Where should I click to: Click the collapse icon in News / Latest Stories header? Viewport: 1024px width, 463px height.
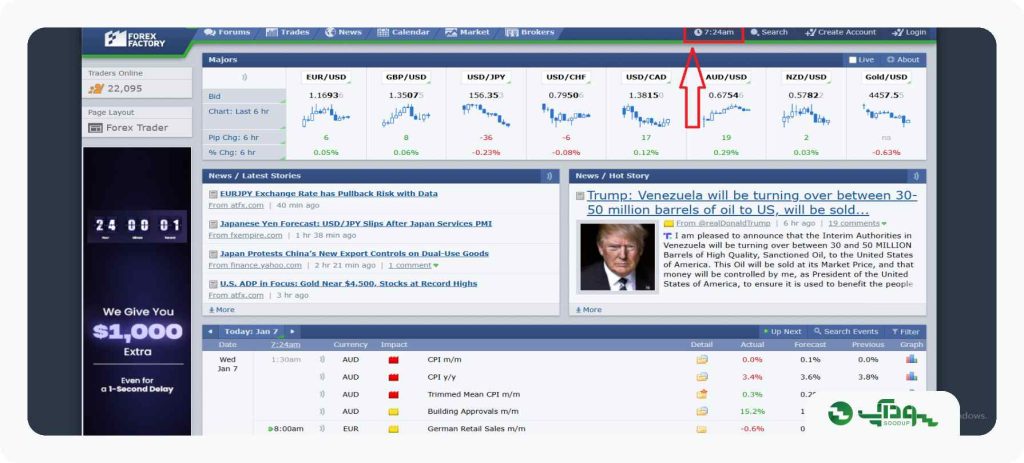pos(549,176)
